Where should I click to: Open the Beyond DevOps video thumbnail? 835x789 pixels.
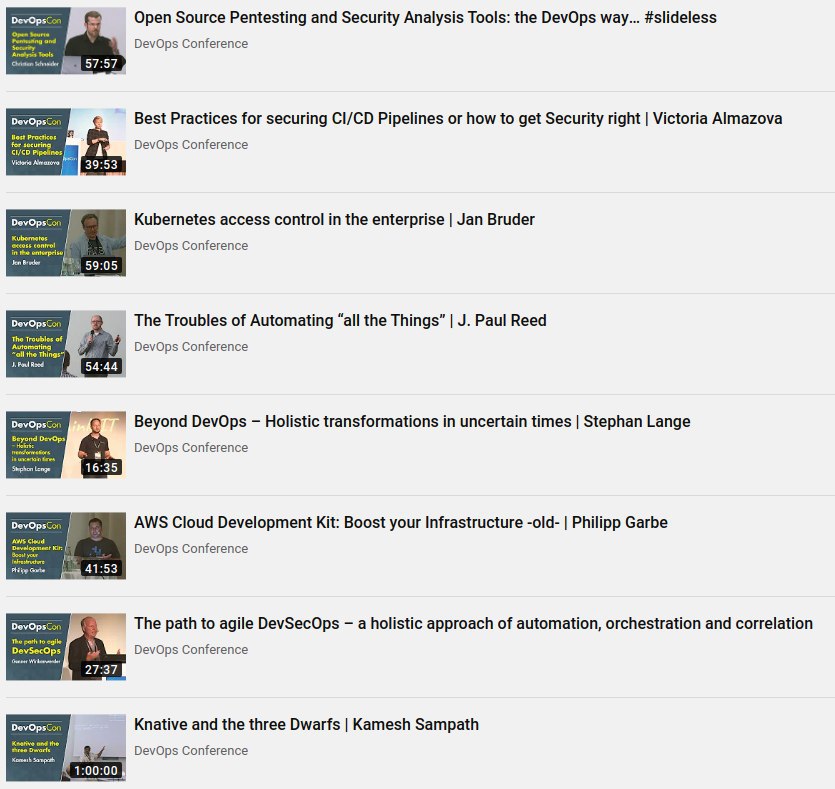(66, 445)
